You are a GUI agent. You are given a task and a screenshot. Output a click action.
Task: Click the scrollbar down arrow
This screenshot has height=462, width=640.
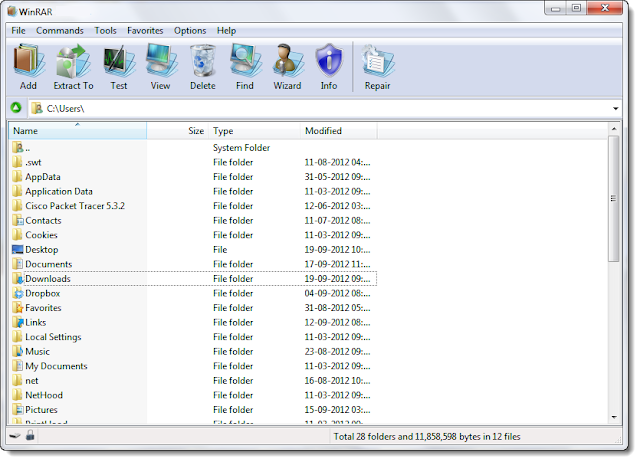coord(614,417)
